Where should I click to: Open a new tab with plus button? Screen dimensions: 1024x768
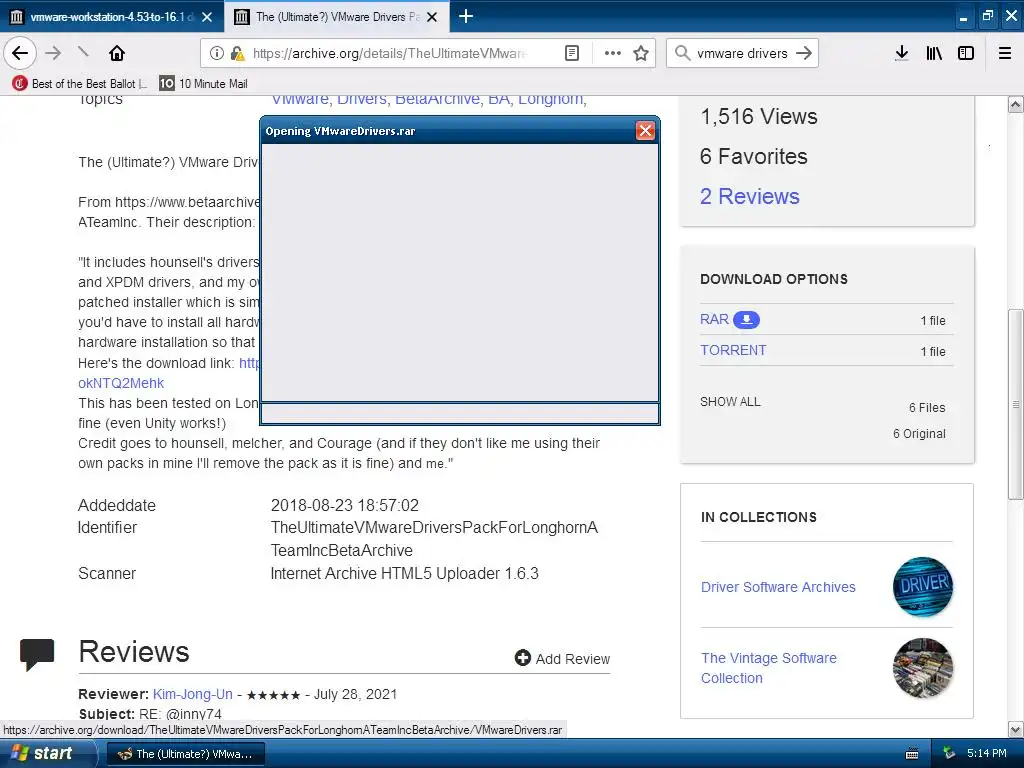pos(466,16)
